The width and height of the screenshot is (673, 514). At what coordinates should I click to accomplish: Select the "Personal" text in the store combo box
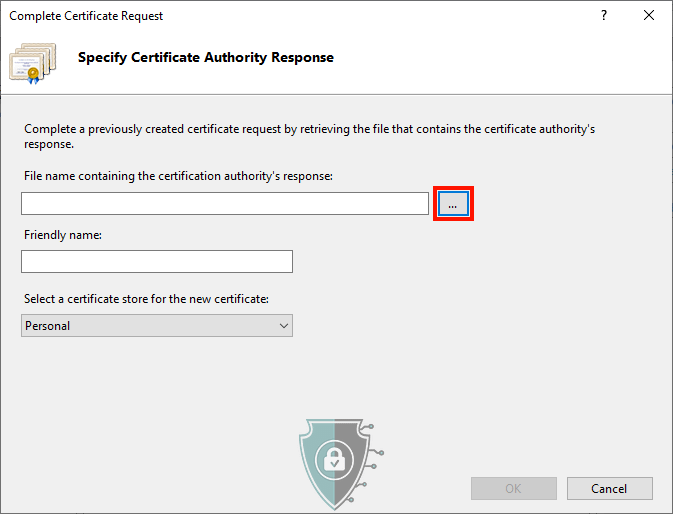coord(48,326)
